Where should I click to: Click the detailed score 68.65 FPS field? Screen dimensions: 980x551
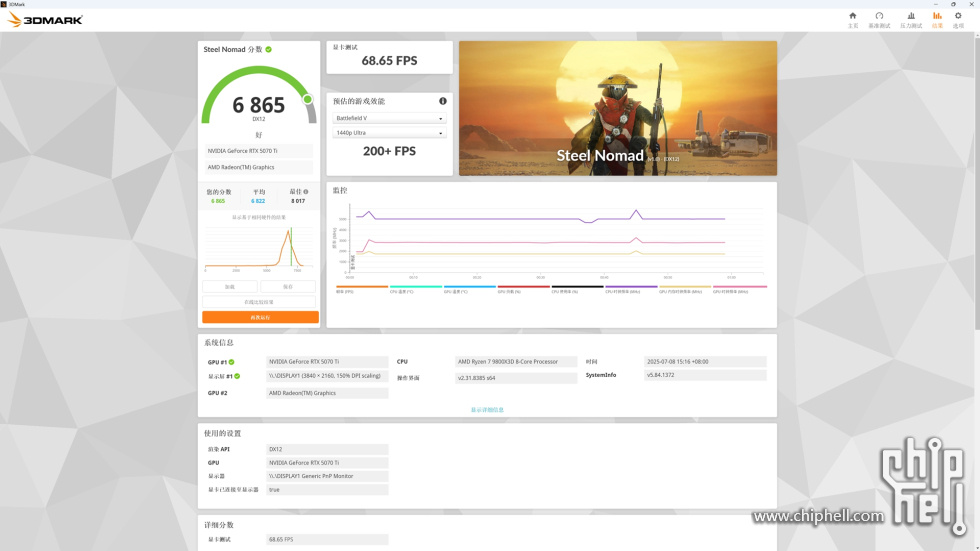[x=327, y=539]
